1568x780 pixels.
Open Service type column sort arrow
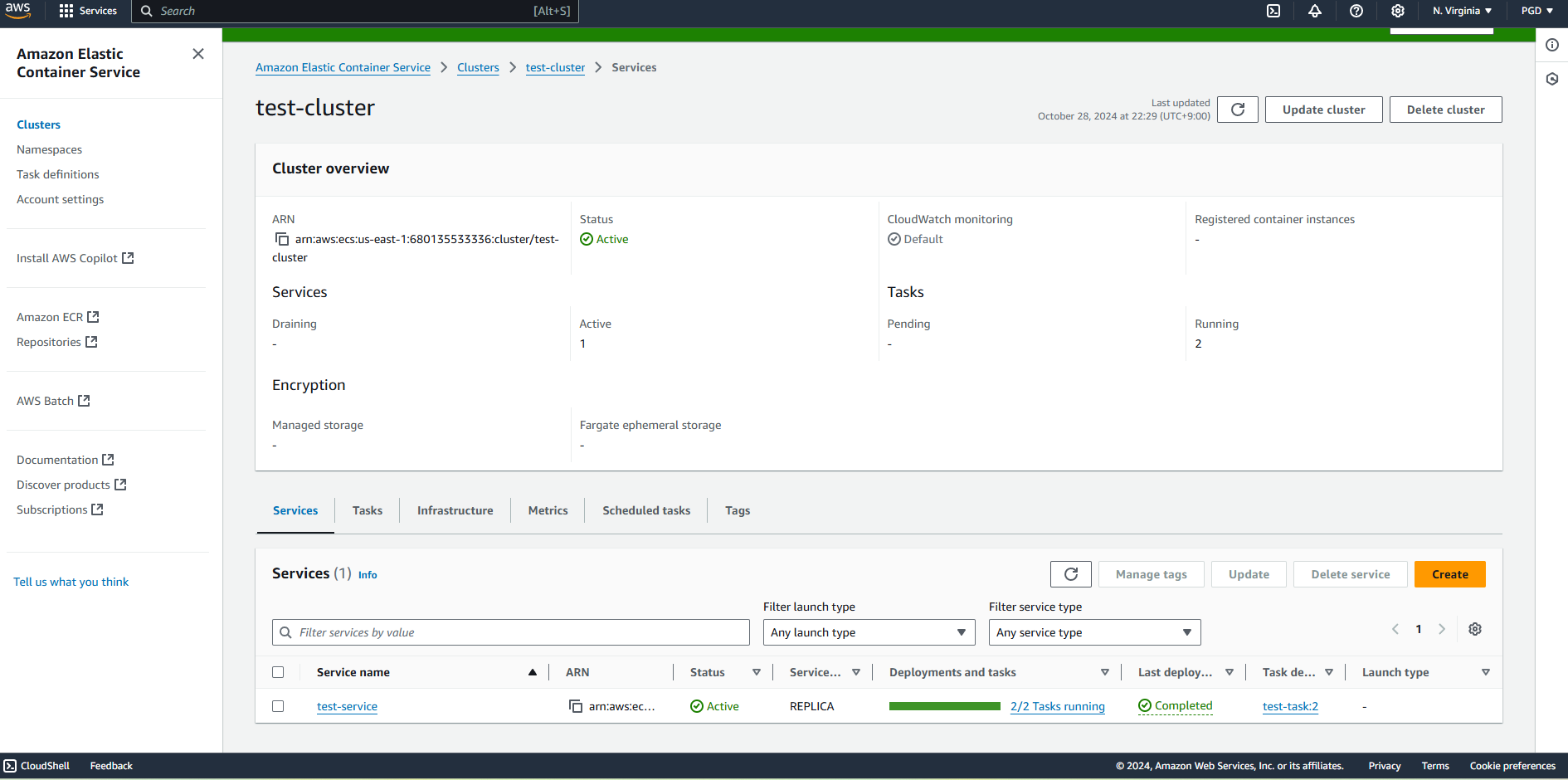point(856,672)
